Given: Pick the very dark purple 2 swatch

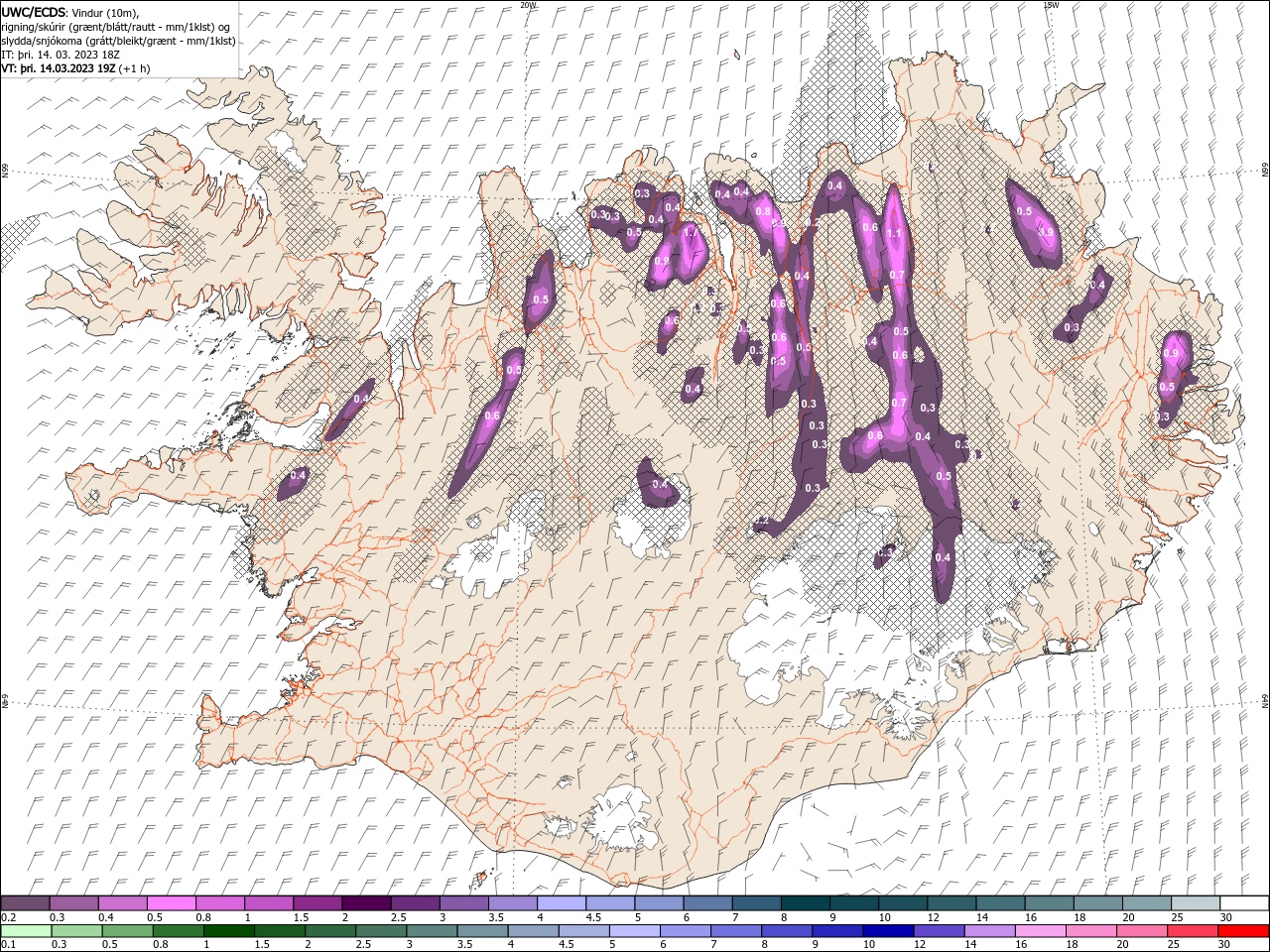Looking at the screenshot, I should pos(365,903).
